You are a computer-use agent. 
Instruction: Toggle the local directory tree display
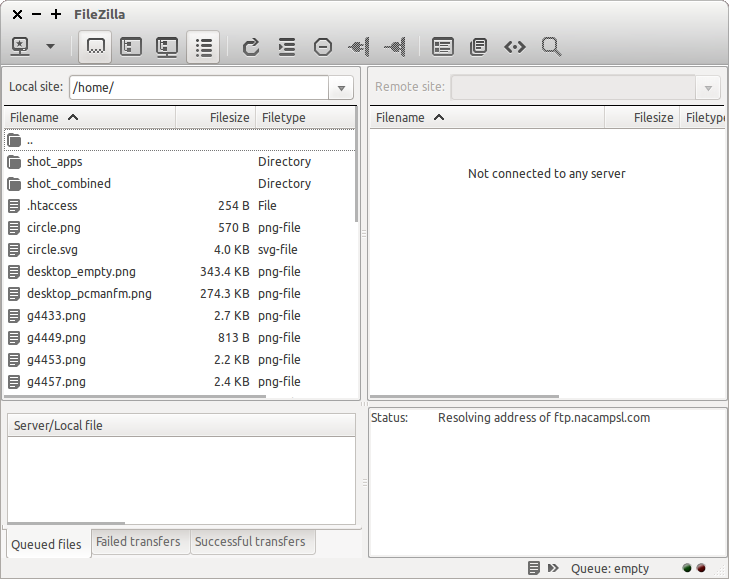click(x=131, y=47)
